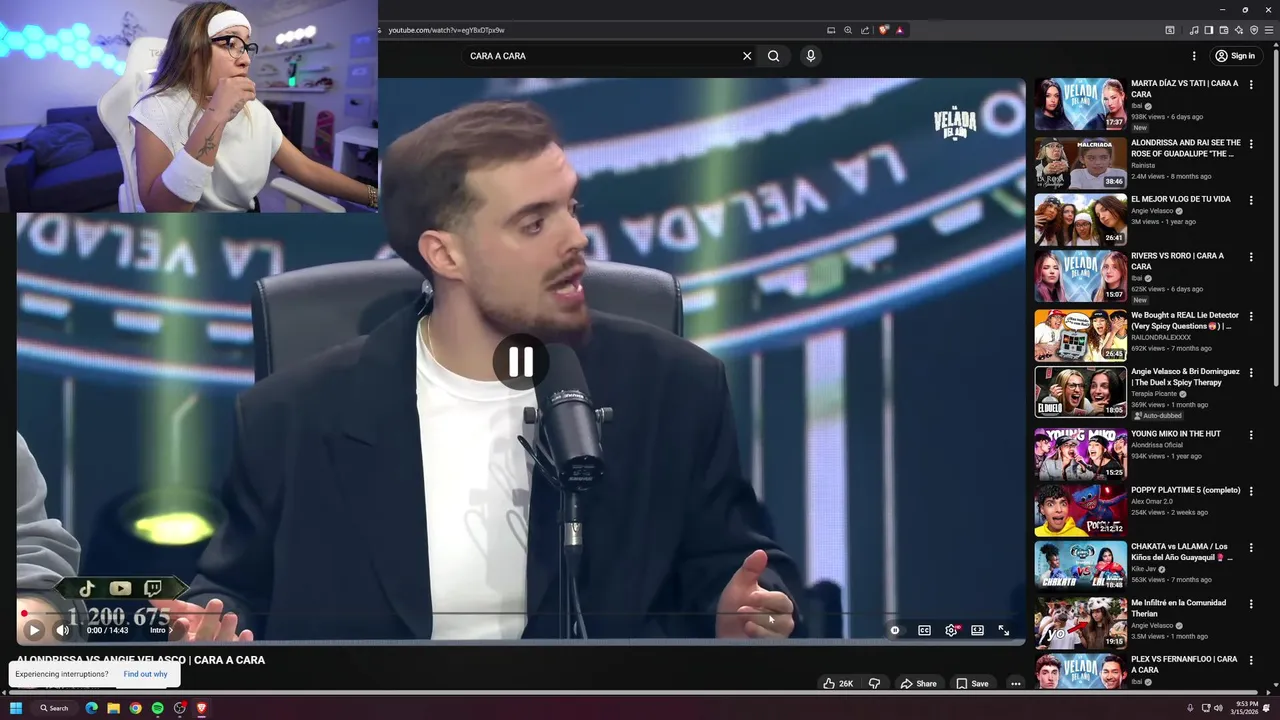Screen dimensions: 1280x720
Task: Save the video to a playlist
Action: click(971, 684)
